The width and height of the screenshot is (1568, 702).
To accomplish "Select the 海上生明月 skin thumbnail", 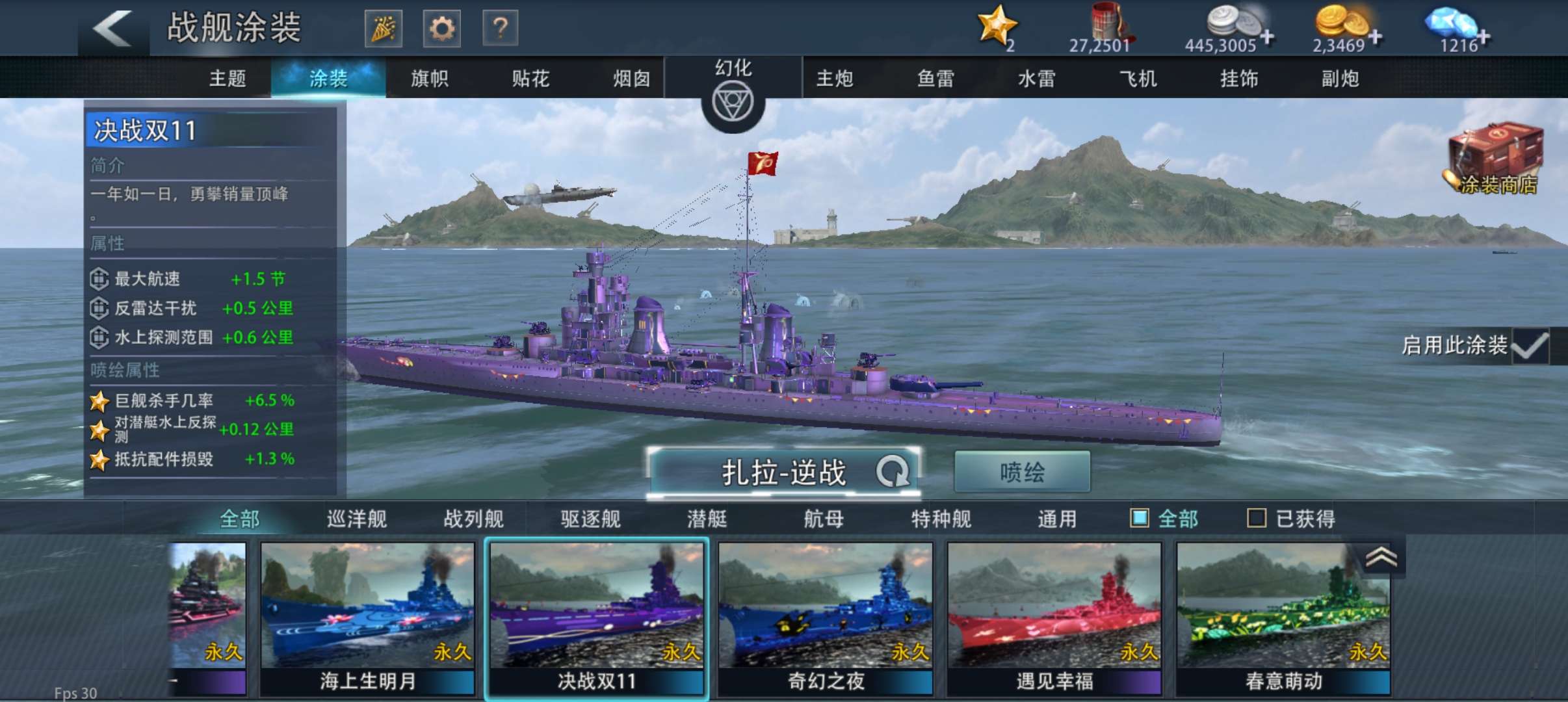I will [x=367, y=619].
